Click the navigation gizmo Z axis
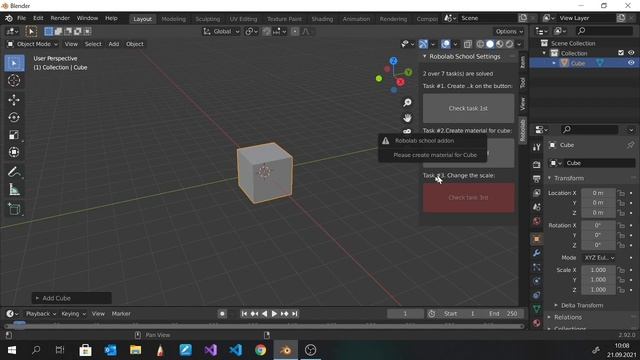The image size is (640, 360). [x=393, y=61]
